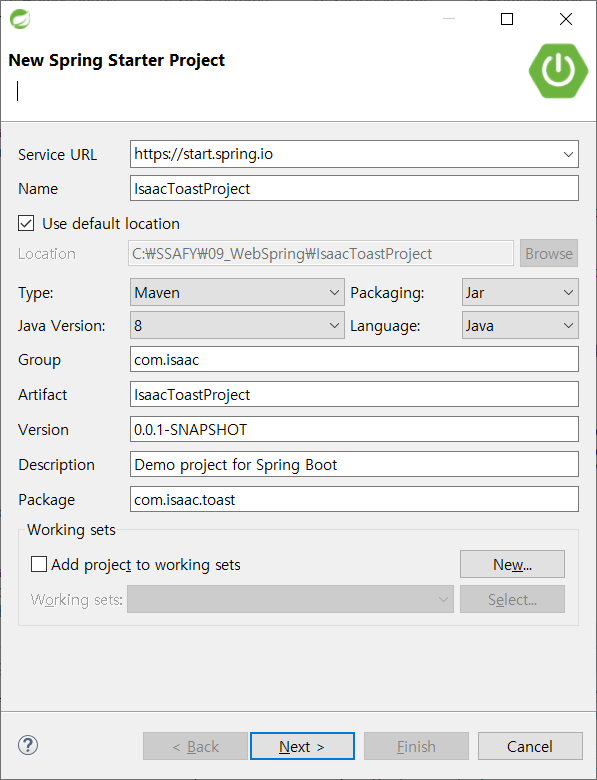This screenshot has height=780, width=597.
Task: Click the Back button
Action: coord(196,746)
